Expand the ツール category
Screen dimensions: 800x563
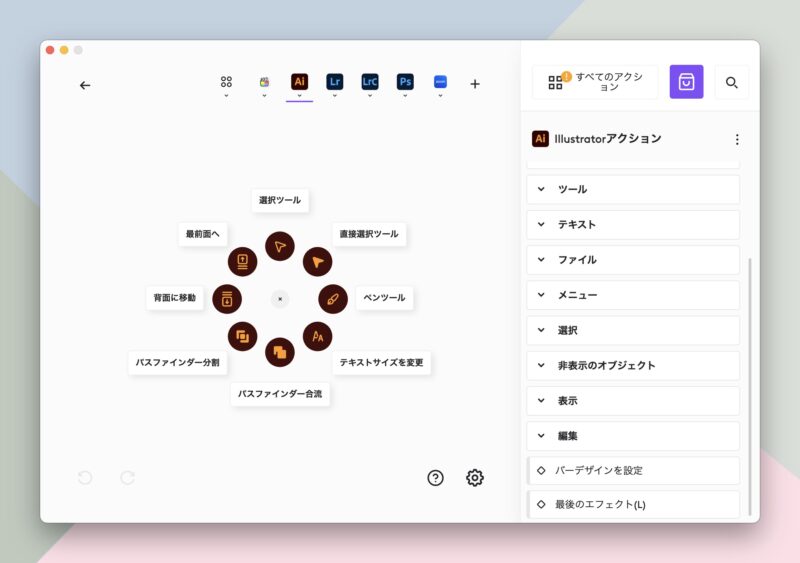[x=633, y=189]
